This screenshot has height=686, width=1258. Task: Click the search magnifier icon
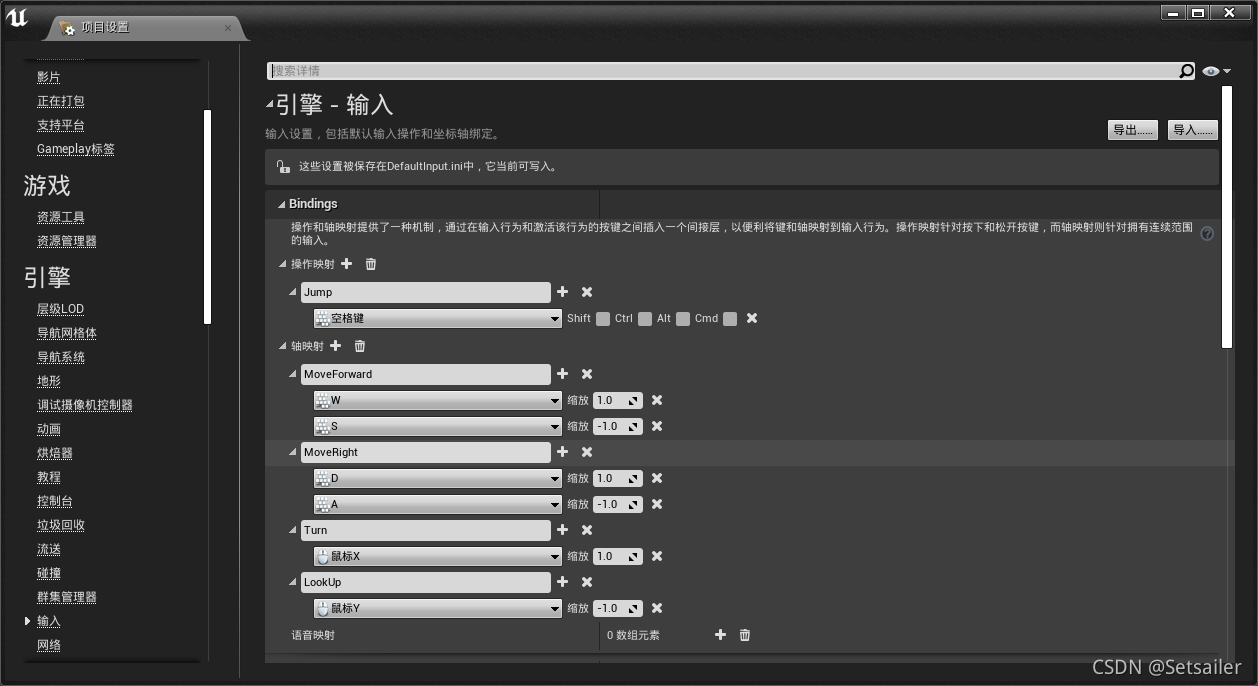coord(1187,71)
